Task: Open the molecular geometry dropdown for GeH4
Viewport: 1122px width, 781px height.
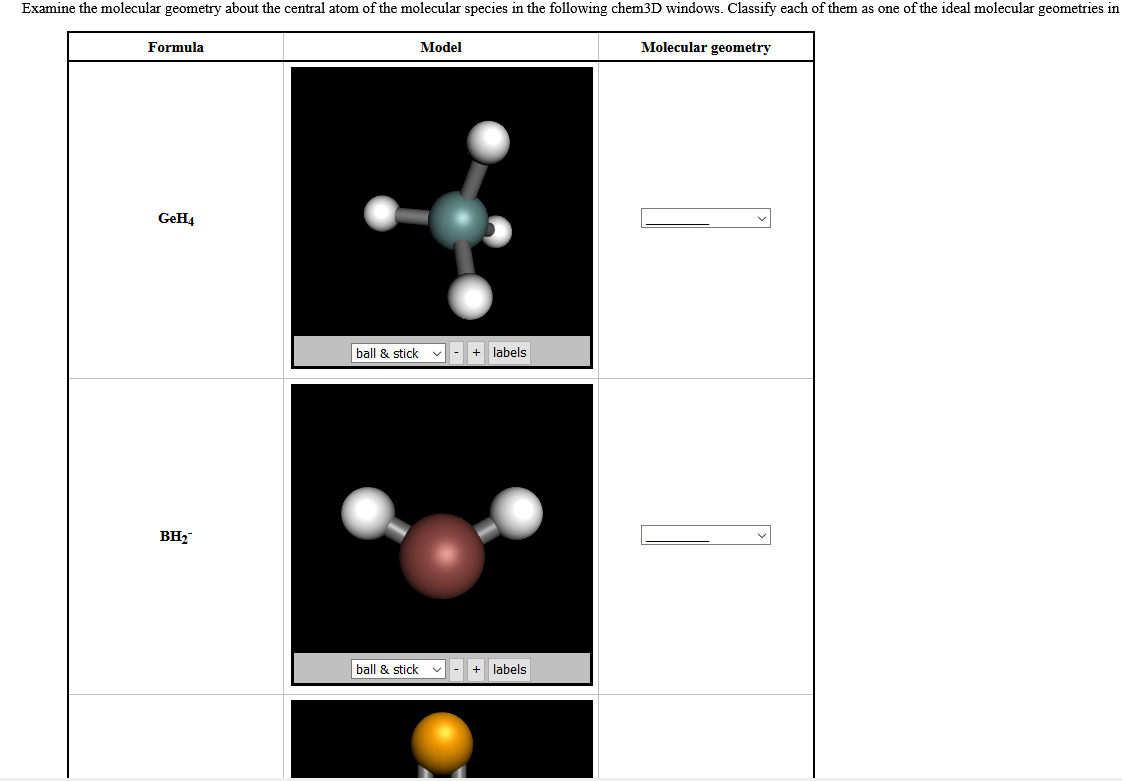Action: [x=705, y=217]
